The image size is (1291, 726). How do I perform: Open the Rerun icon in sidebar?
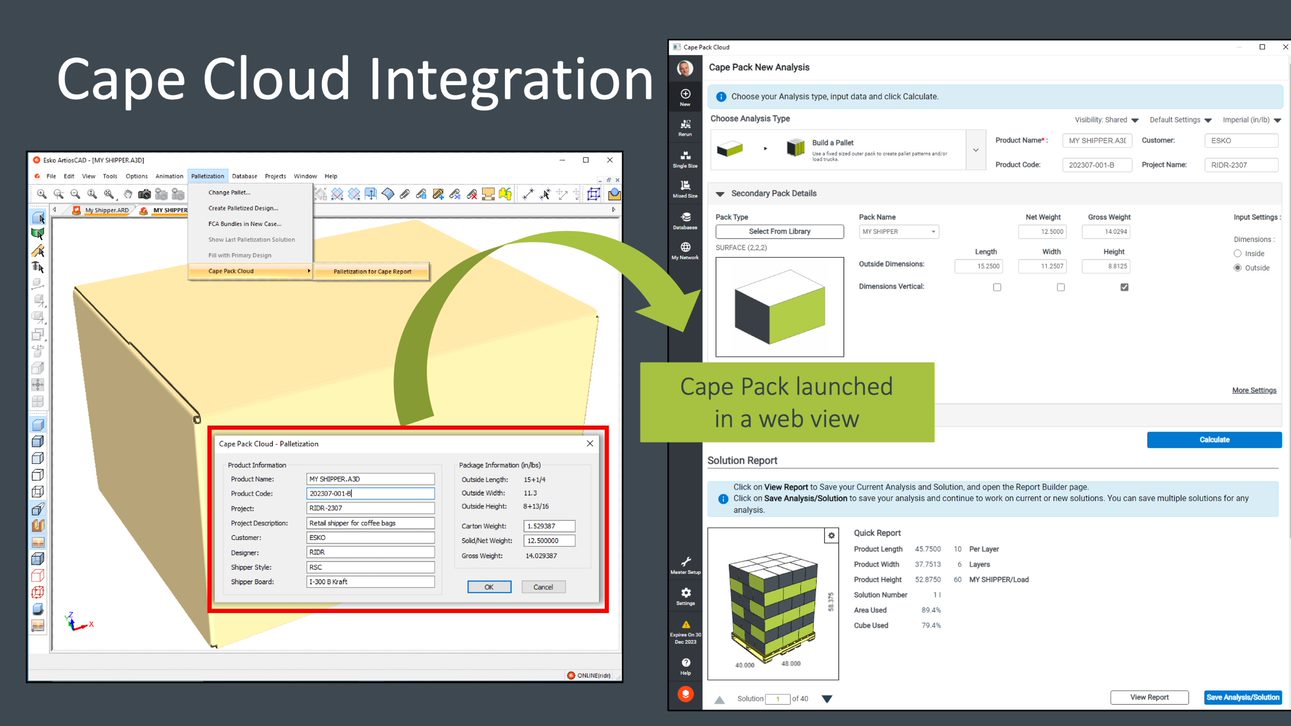coord(685,126)
